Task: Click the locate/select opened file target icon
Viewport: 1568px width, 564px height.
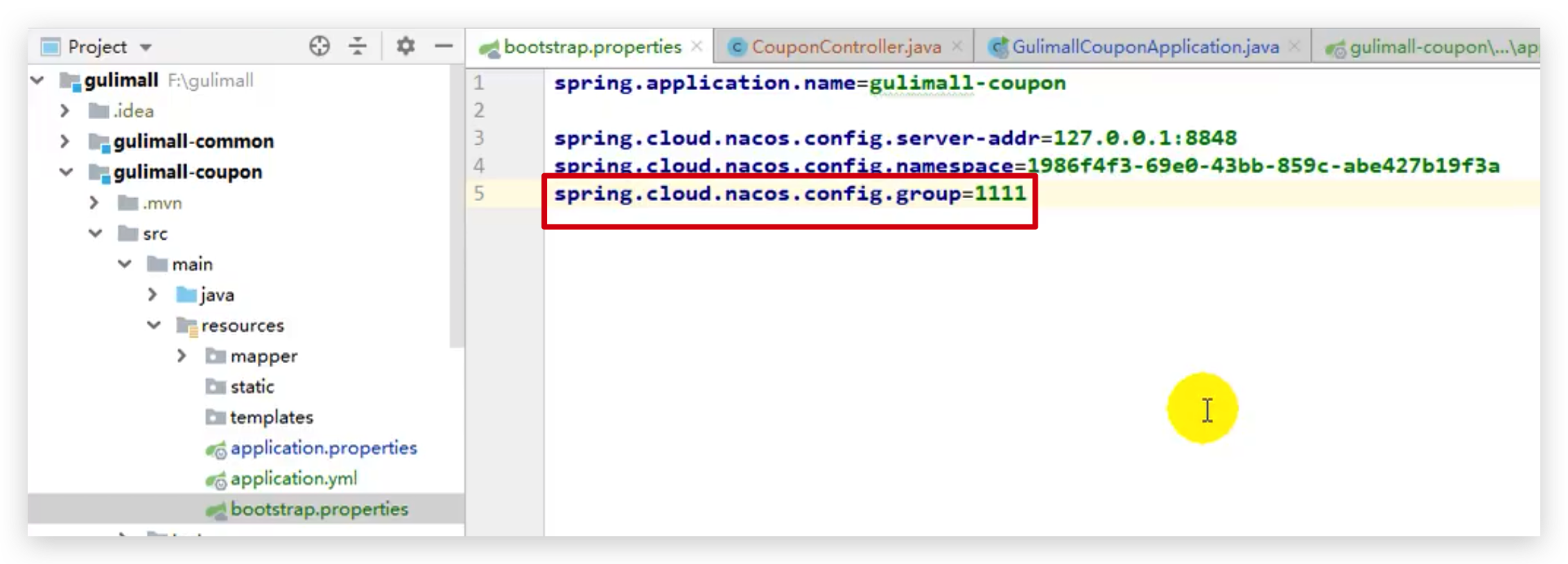Action: [x=320, y=46]
